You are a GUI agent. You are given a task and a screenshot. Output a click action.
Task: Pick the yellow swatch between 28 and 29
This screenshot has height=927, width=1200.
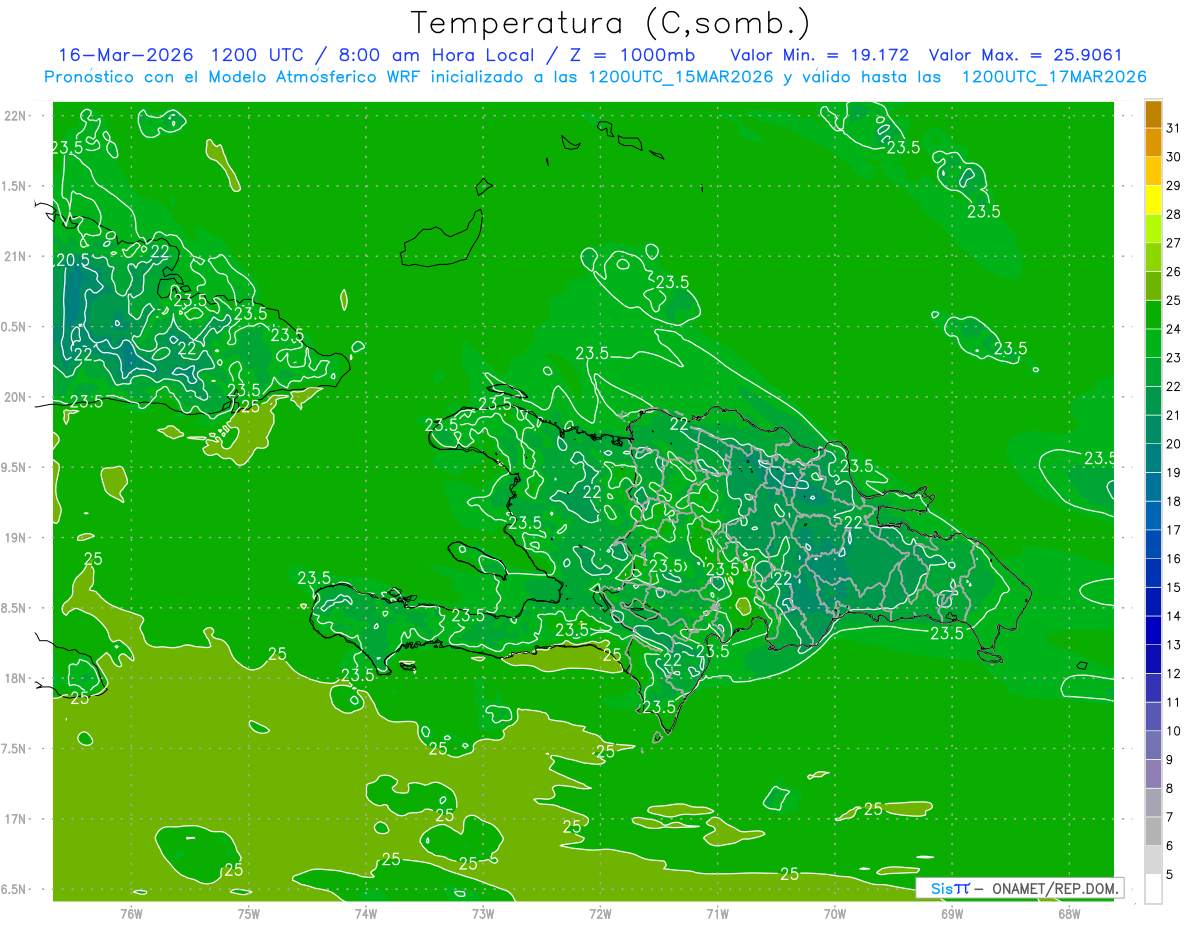(x=1153, y=200)
